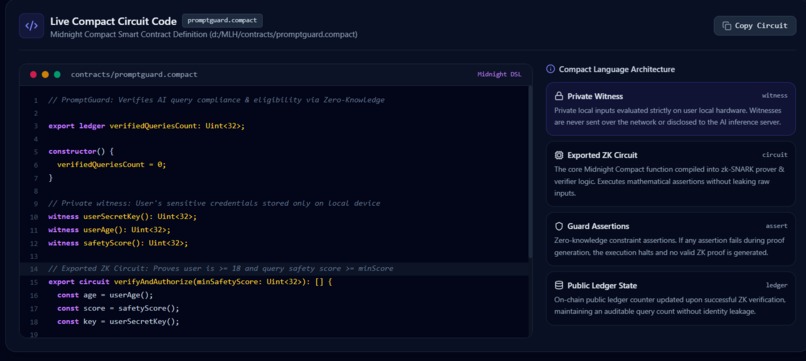Click the database icon on Public Ledger State
Screen dimensions: 806x361
point(559,285)
